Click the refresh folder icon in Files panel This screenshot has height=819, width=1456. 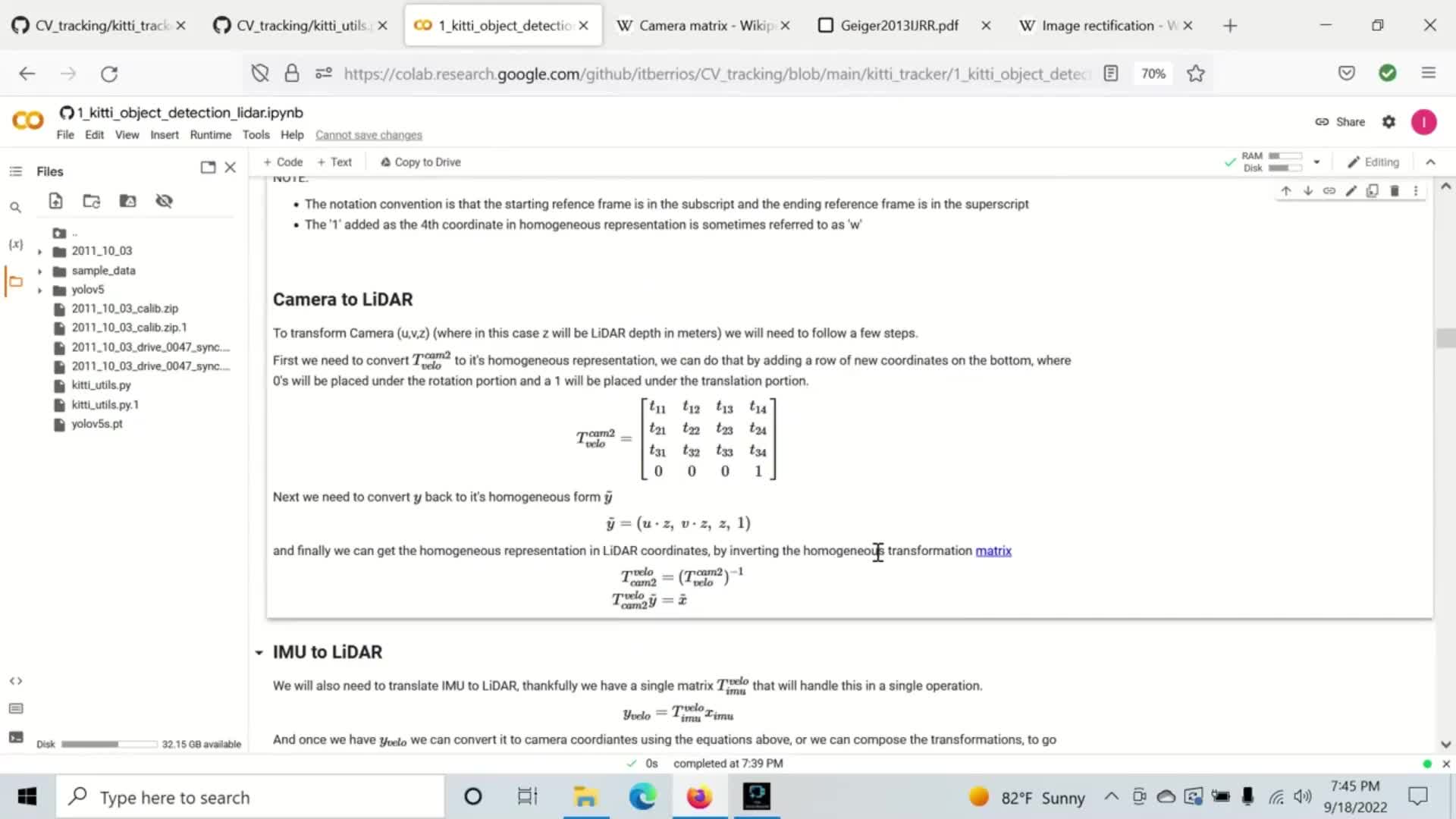click(91, 201)
